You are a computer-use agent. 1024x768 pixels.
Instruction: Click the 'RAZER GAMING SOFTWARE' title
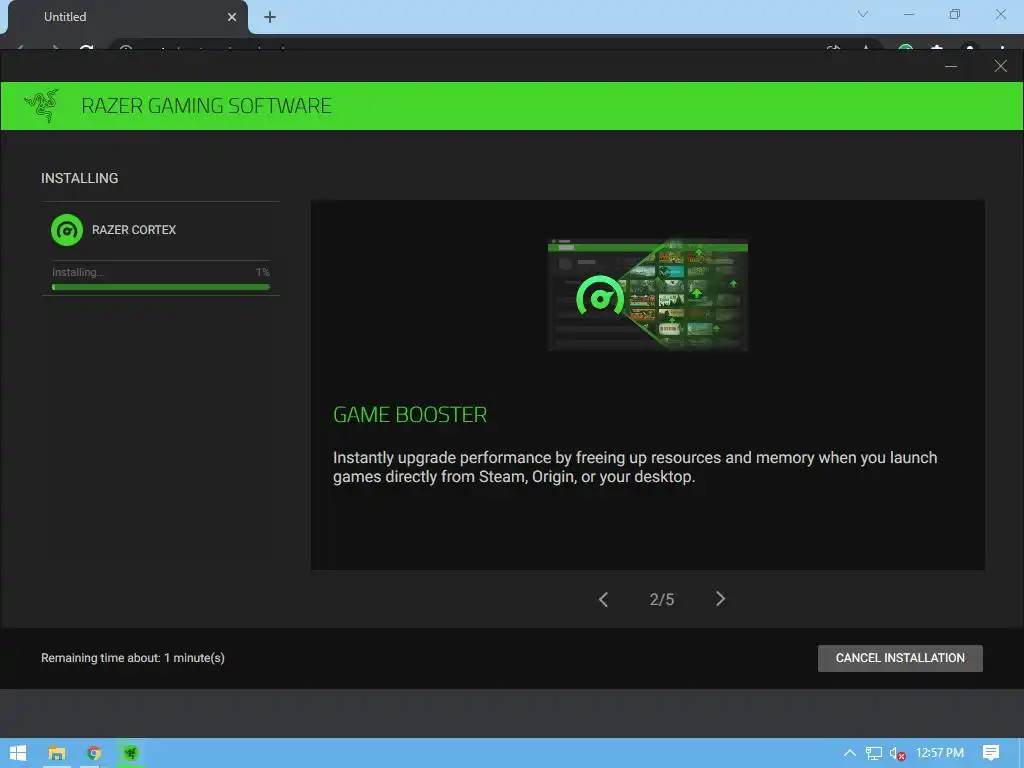pos(206,106)
